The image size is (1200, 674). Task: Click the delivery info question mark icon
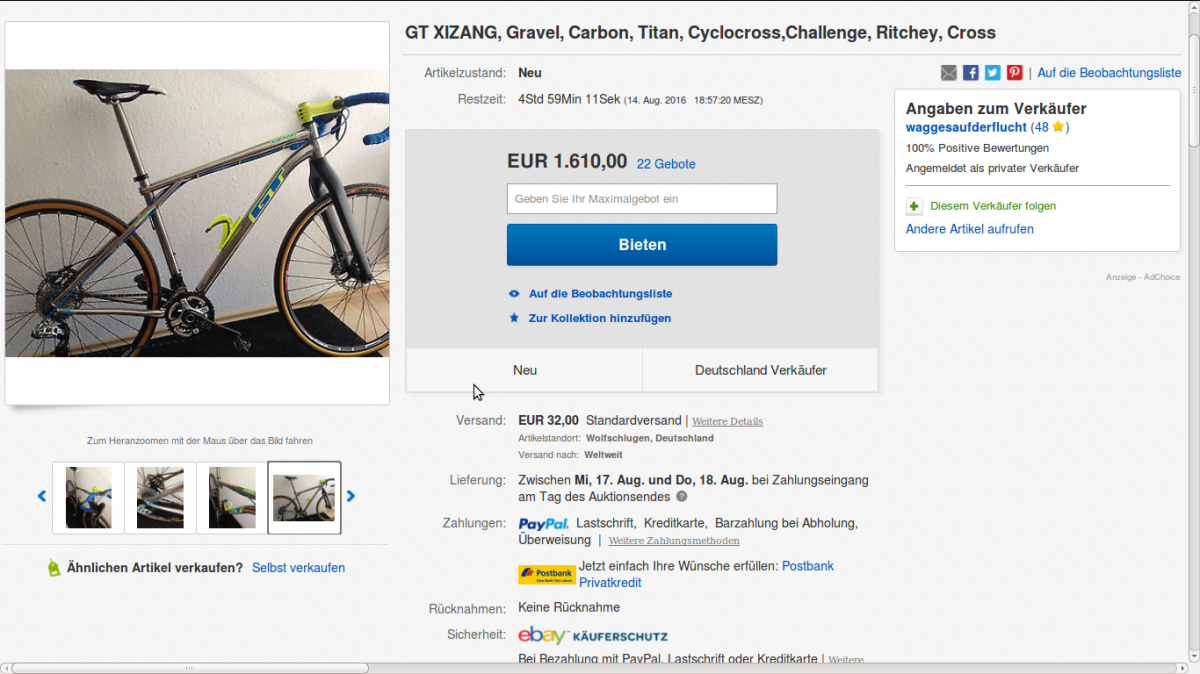[682, 496]
